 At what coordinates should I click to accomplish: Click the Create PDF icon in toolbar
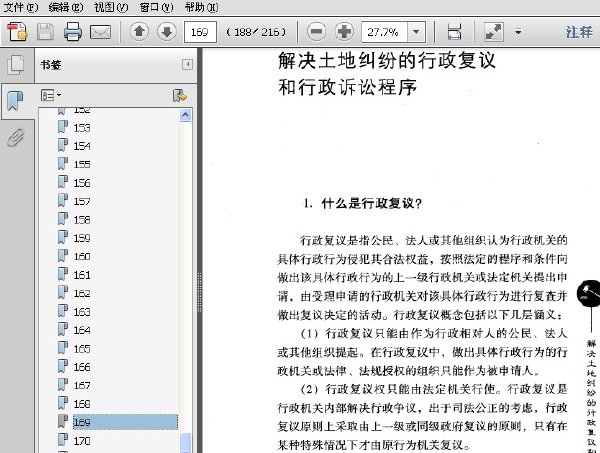click(17, 31)
